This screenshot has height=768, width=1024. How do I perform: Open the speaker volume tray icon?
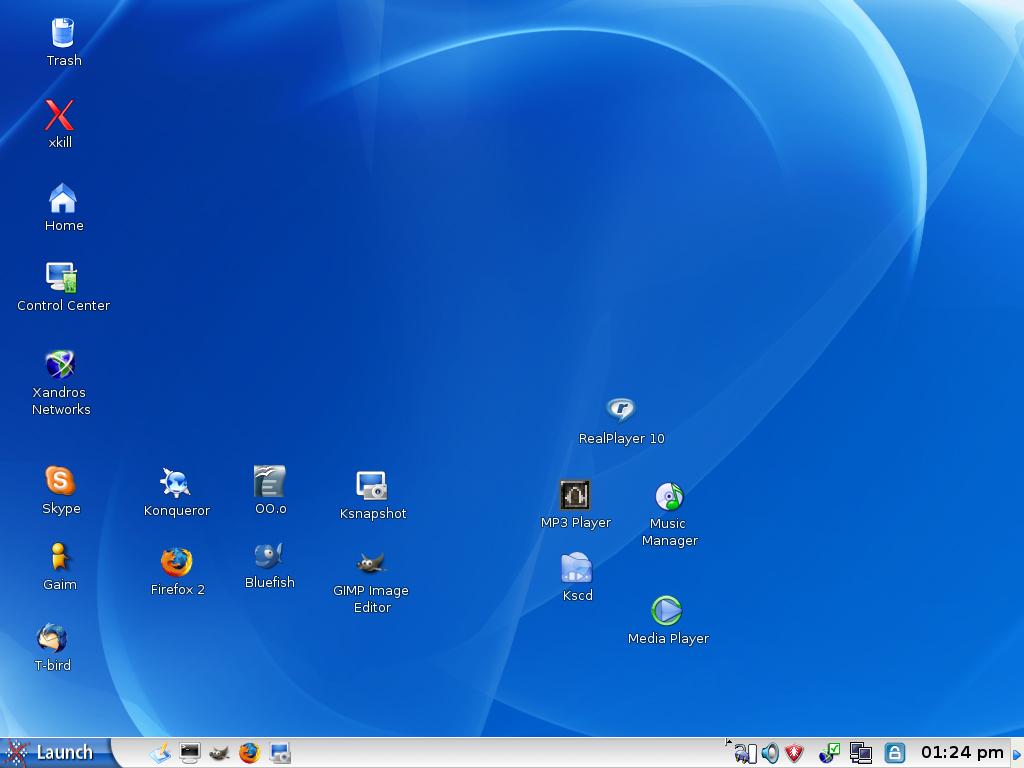[770, 753]
